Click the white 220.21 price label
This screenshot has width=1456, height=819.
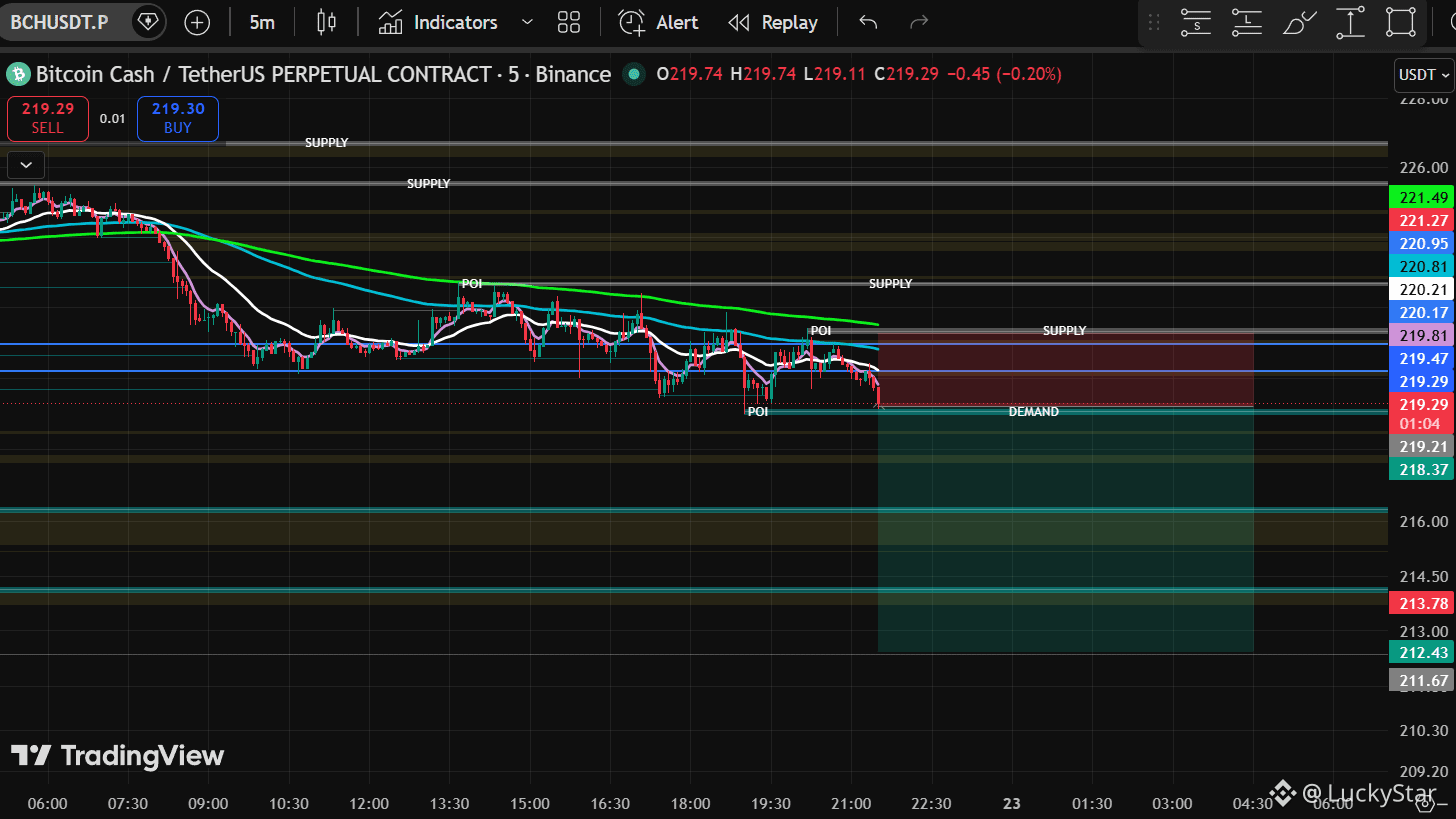1421,289
